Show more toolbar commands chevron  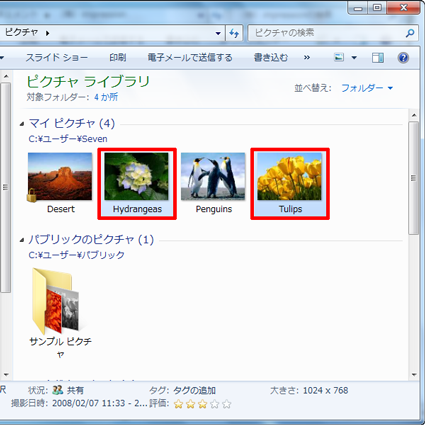click(x=307, y=58)
